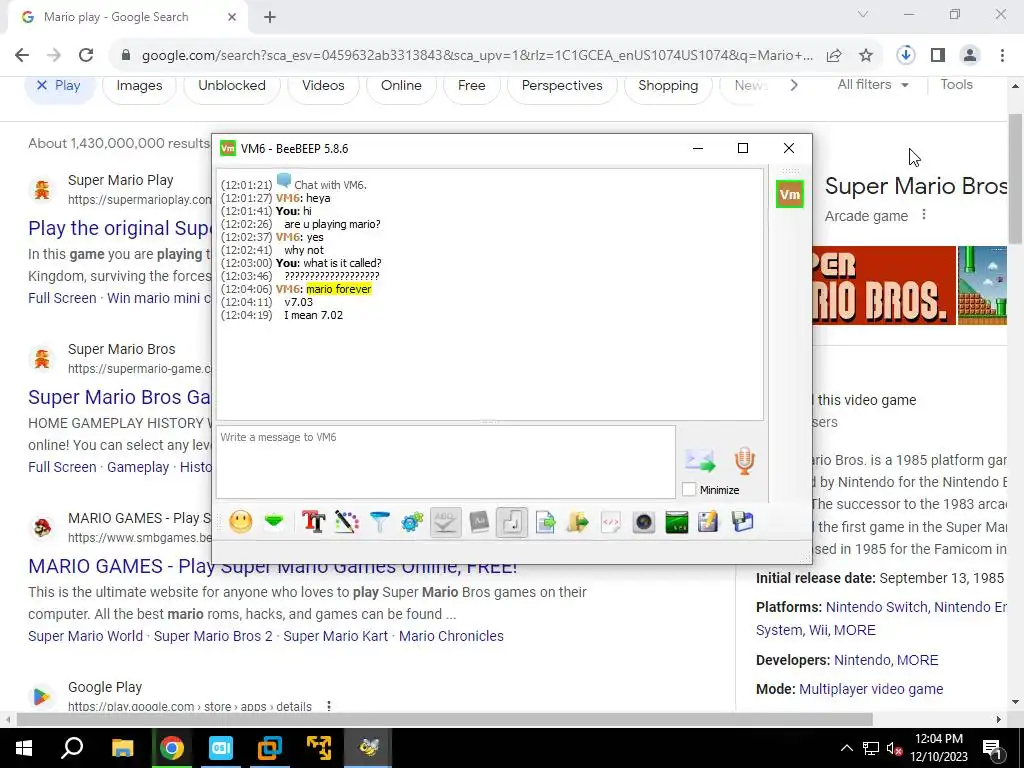
Task: Open the emoticons picker in BeeBEEP
Action: click(x=240, y=522)
